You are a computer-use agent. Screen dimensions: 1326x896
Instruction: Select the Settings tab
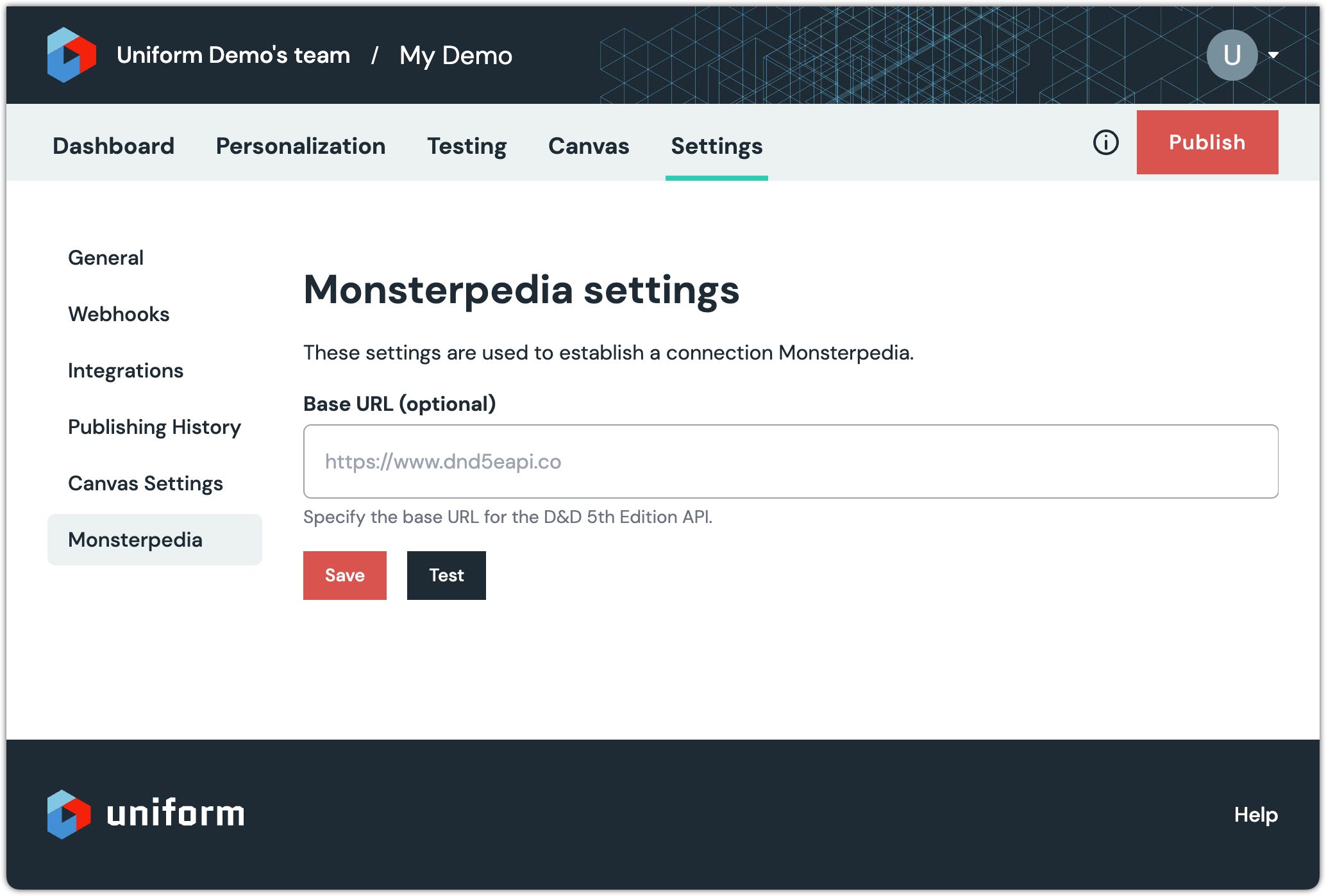716,146
